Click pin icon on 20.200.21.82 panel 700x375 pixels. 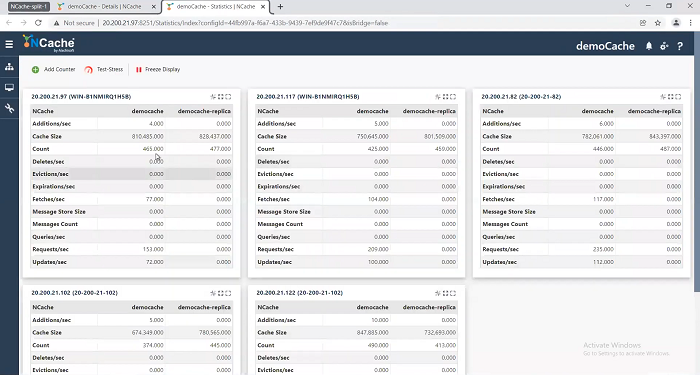[663, 97]
